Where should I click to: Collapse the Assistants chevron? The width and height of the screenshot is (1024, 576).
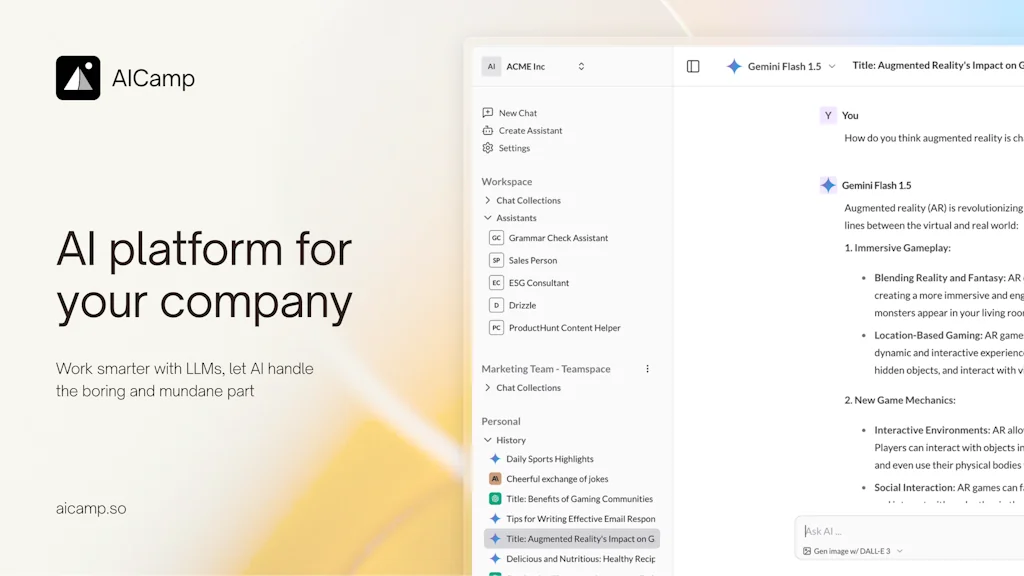point(487,217)
